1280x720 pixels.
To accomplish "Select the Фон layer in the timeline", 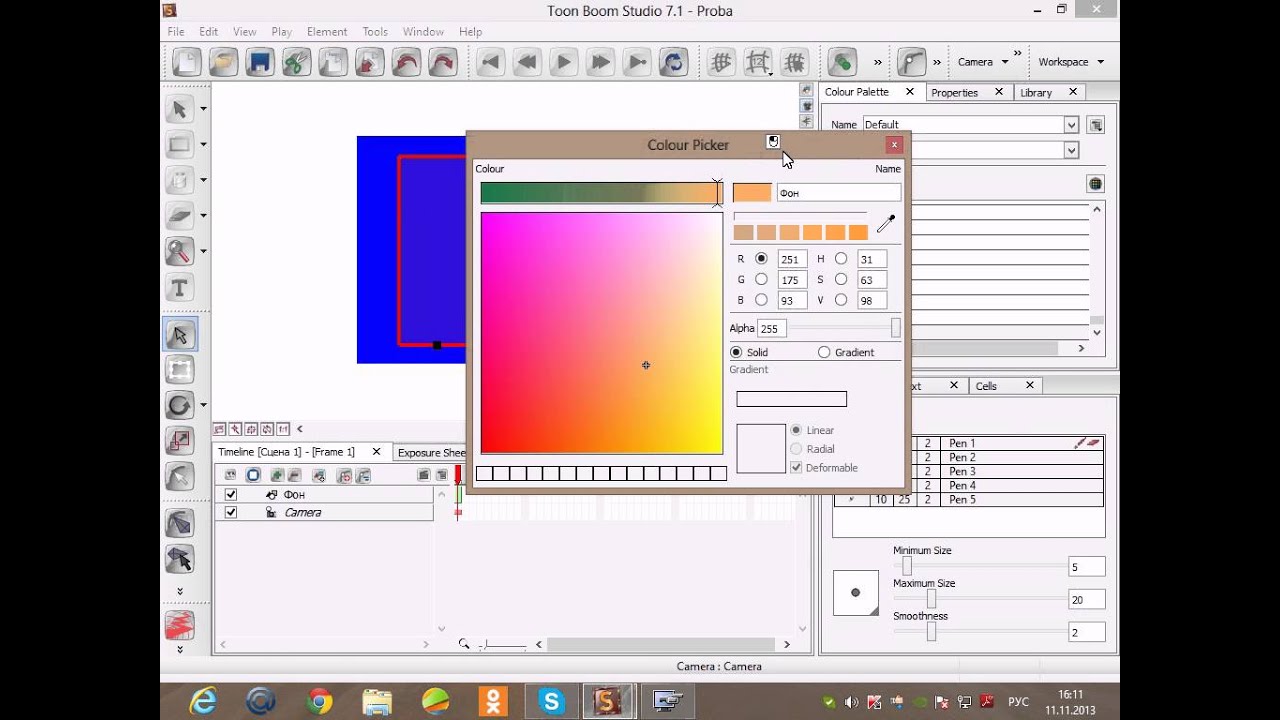I will coord(325,495).
